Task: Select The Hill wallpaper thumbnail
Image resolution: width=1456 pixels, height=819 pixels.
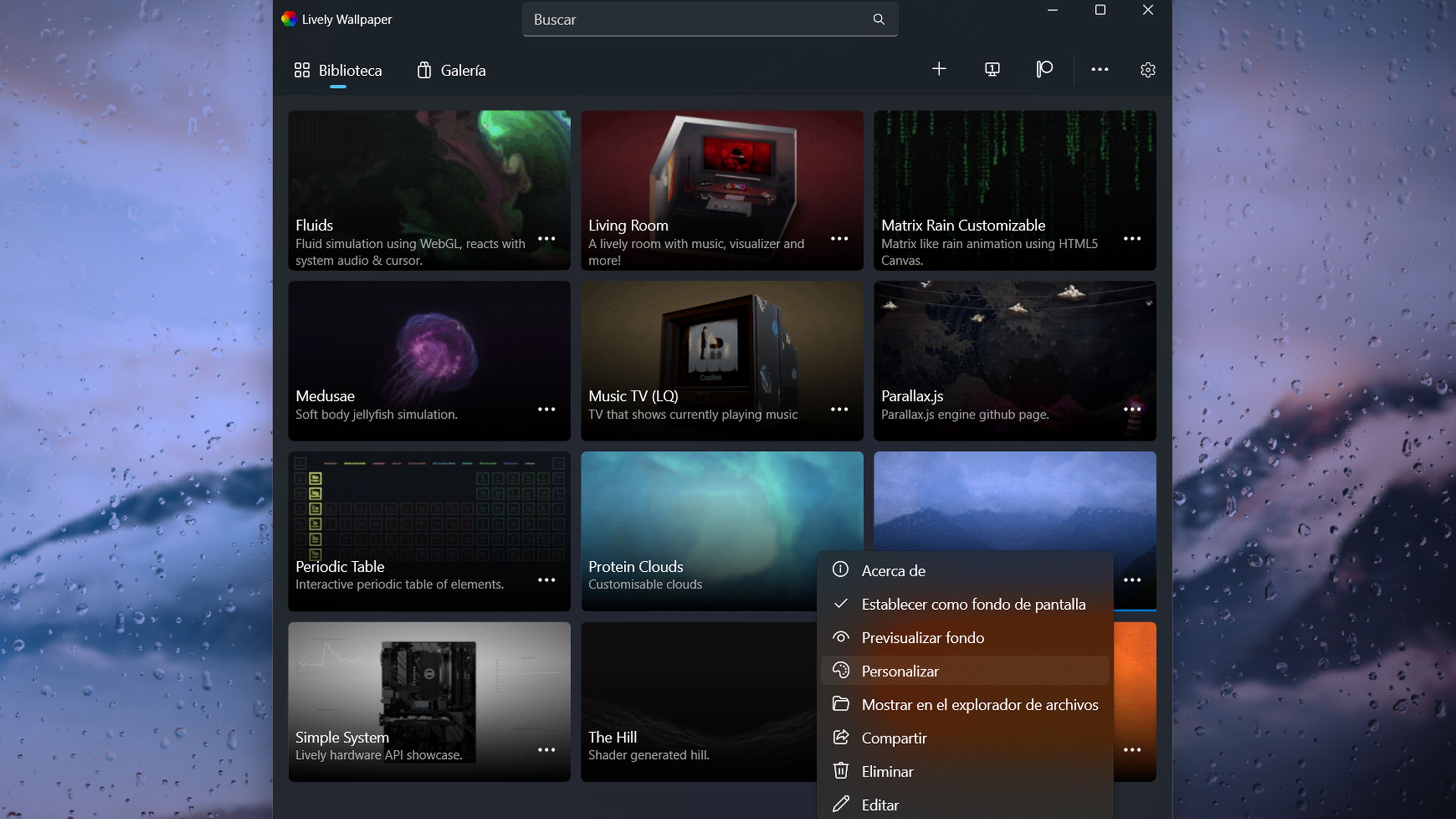Action: click(x=698, y=702)
